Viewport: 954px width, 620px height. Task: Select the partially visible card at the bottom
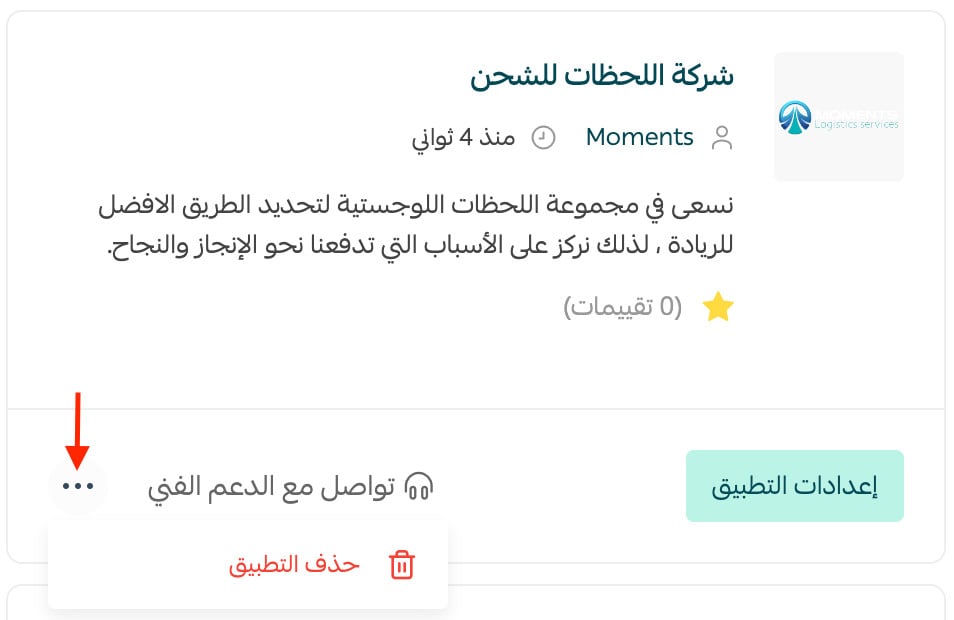click(476, 602)
